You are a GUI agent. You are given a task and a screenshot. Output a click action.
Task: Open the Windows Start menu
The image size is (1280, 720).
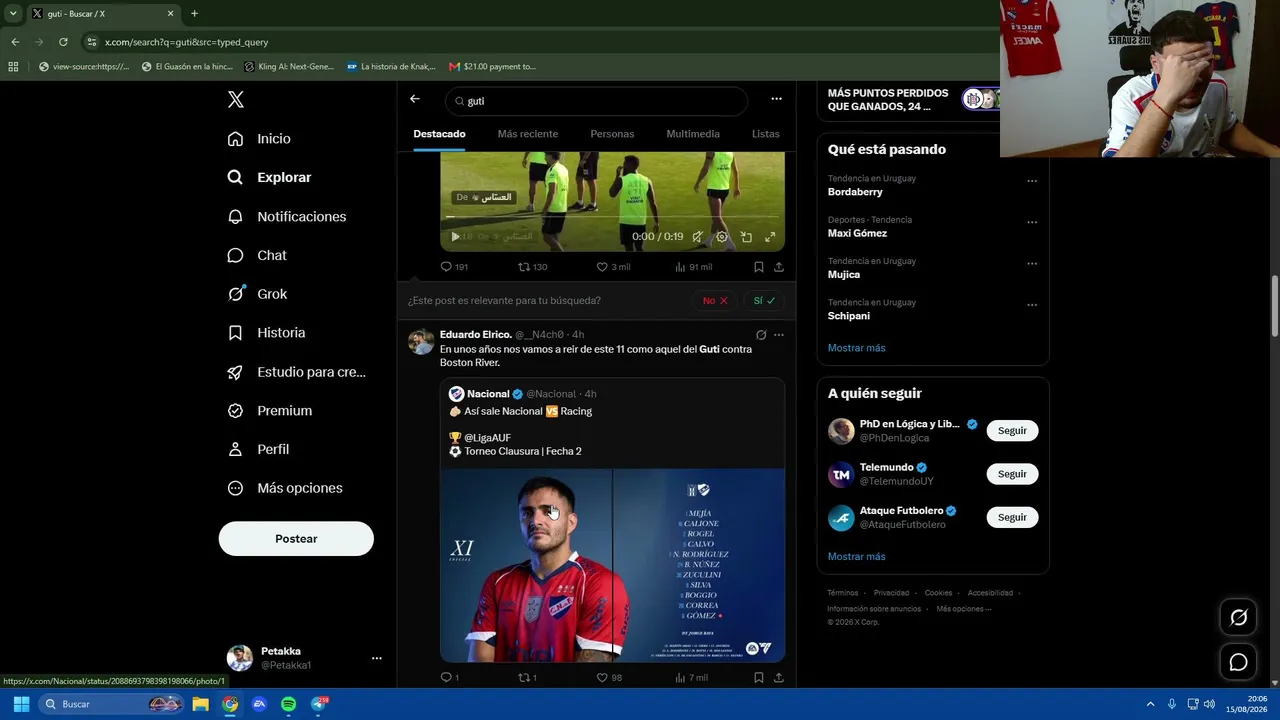[x=21, y=704]
